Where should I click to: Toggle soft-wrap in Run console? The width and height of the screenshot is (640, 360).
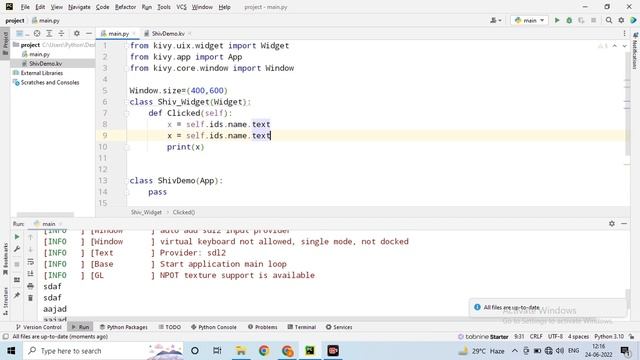(31, 262)
